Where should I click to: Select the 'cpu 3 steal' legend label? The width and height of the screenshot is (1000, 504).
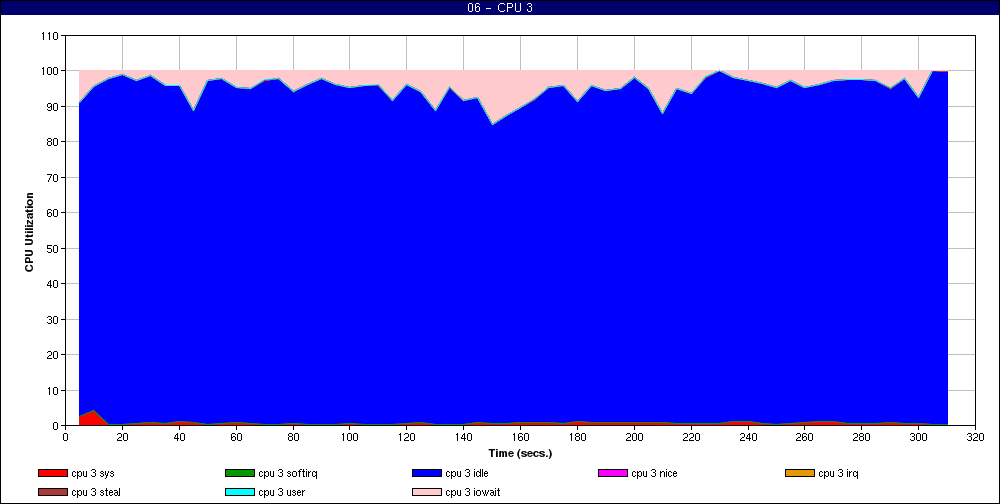click(x=96, y=493)
